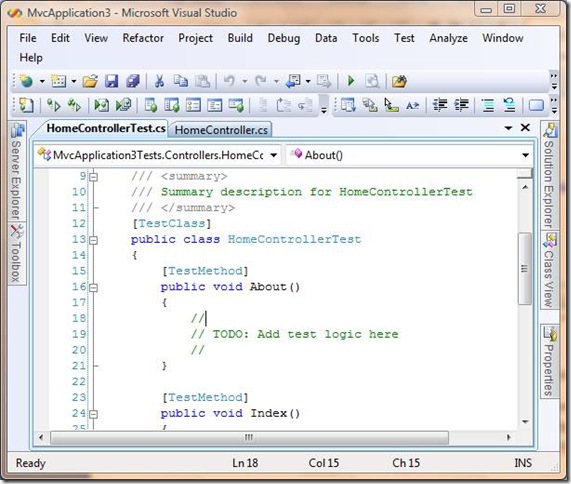Decrease the line indent

coord(440,106)
